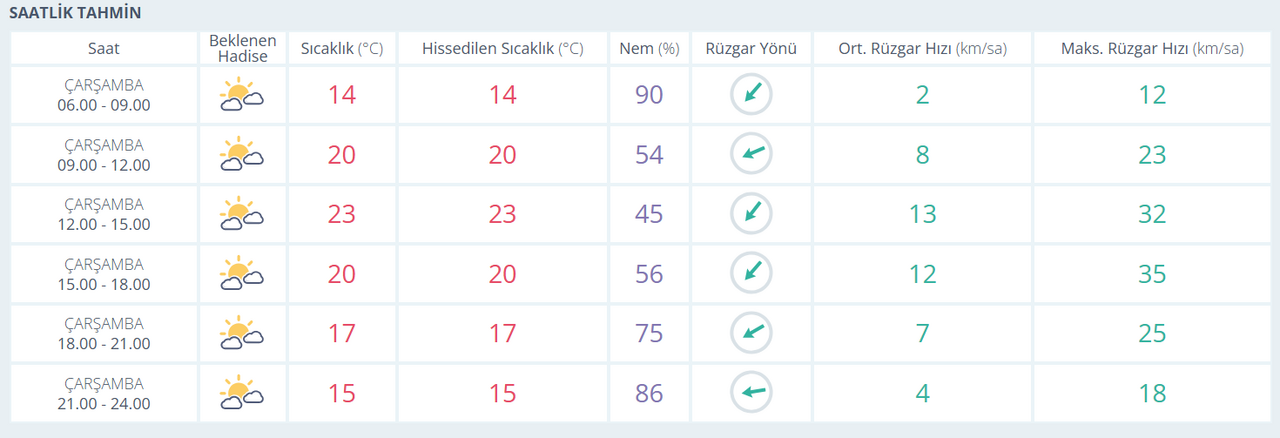
Task: Click the Nem (%) column header
Action: [649, 48]
